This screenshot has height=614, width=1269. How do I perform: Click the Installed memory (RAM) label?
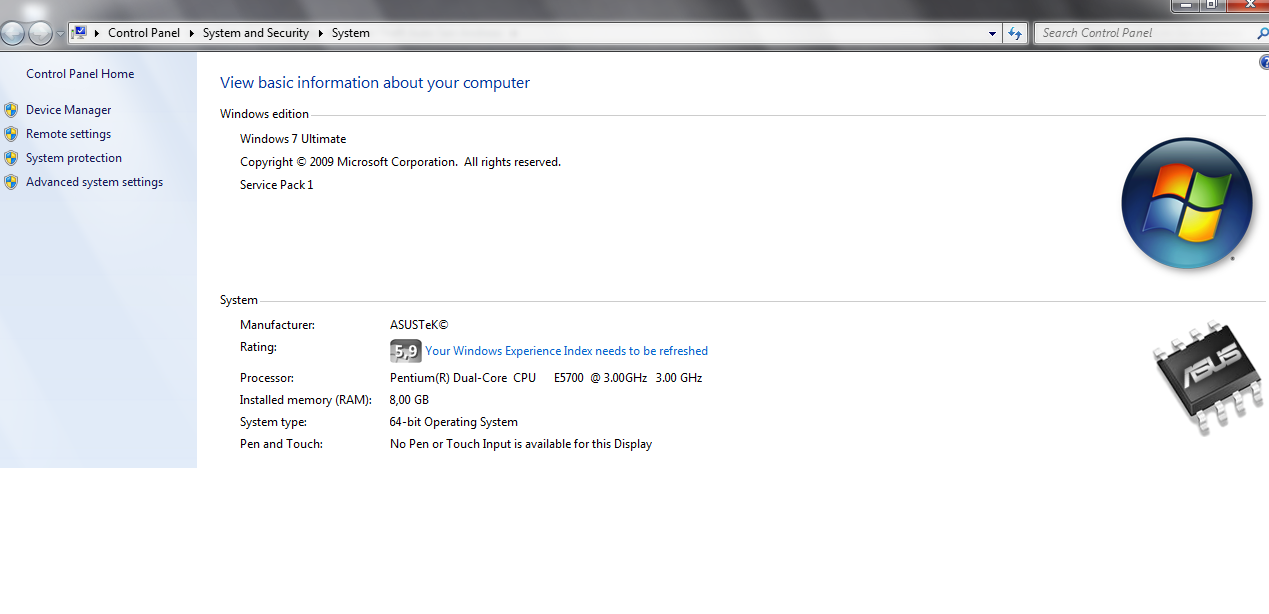pos(306,400)
